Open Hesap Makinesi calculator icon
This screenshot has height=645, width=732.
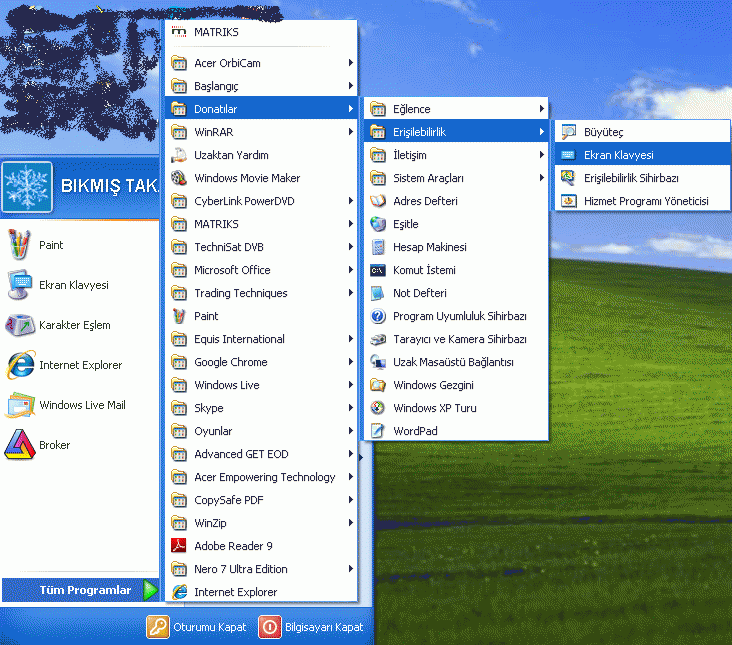click(377, 247)
